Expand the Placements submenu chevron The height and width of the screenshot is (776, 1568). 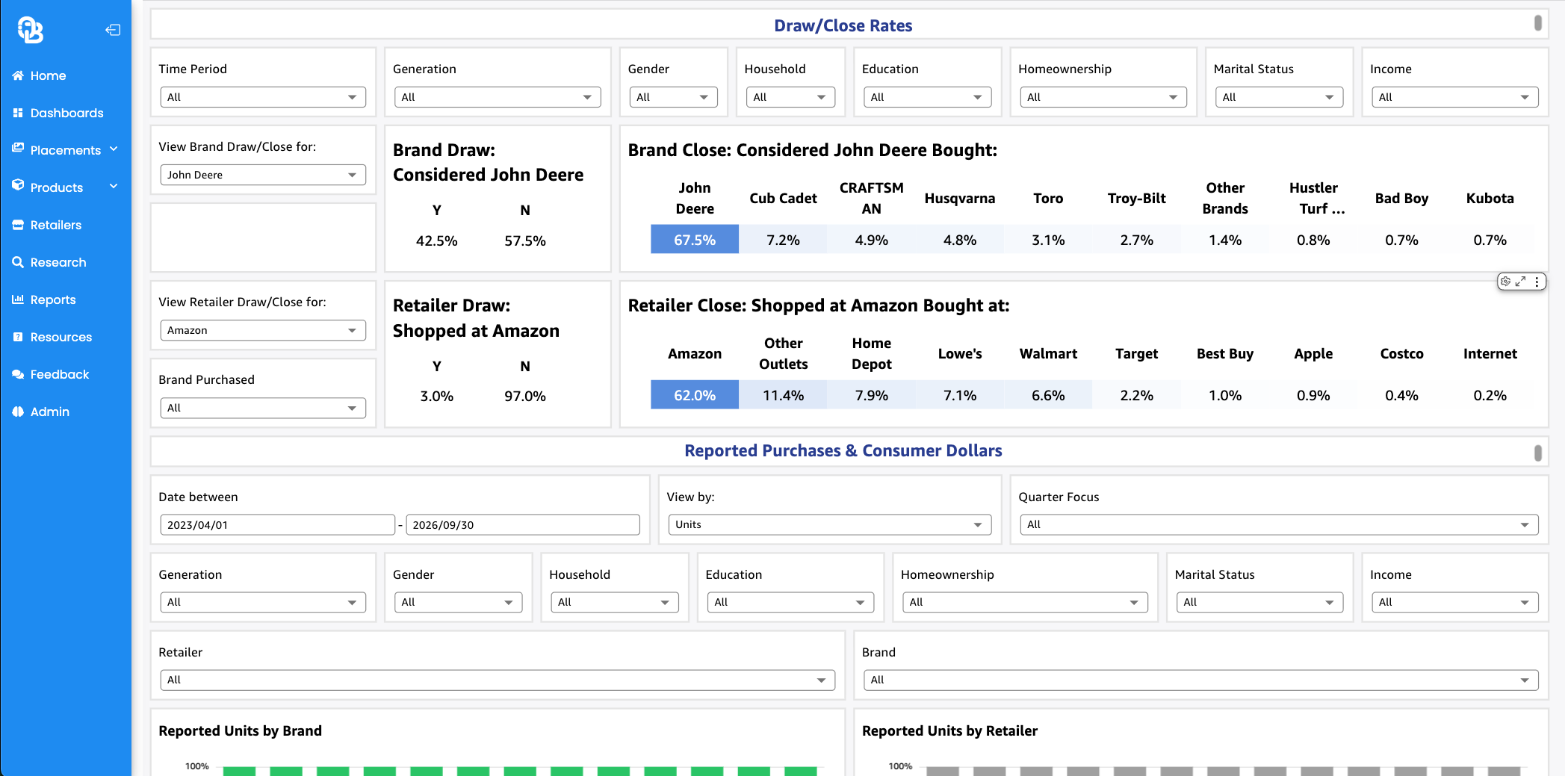114,149
